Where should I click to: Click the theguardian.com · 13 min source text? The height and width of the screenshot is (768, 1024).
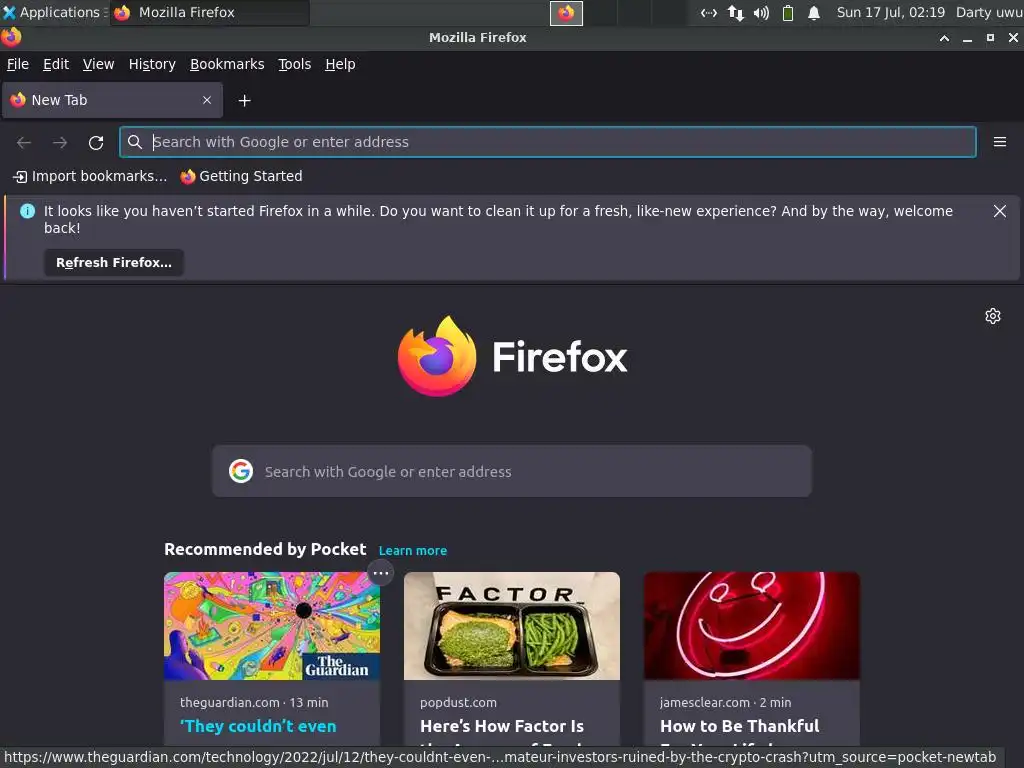click(x=254, y=703)
